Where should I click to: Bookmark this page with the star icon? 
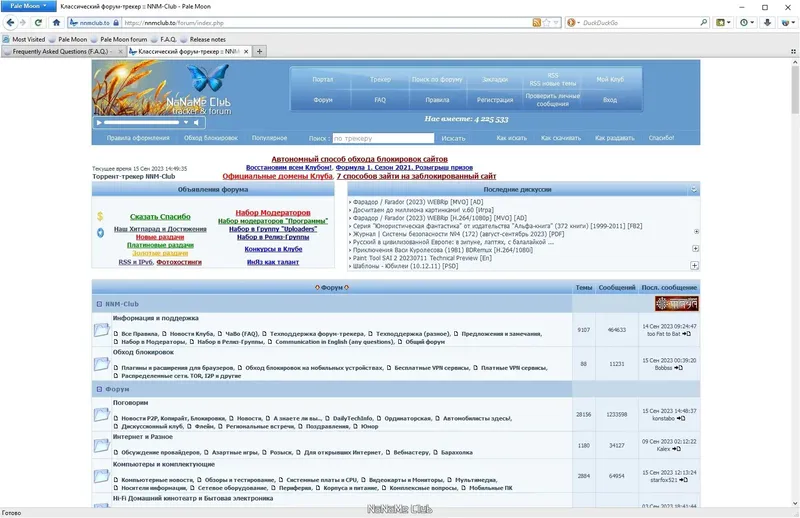[x=546, y=22]
